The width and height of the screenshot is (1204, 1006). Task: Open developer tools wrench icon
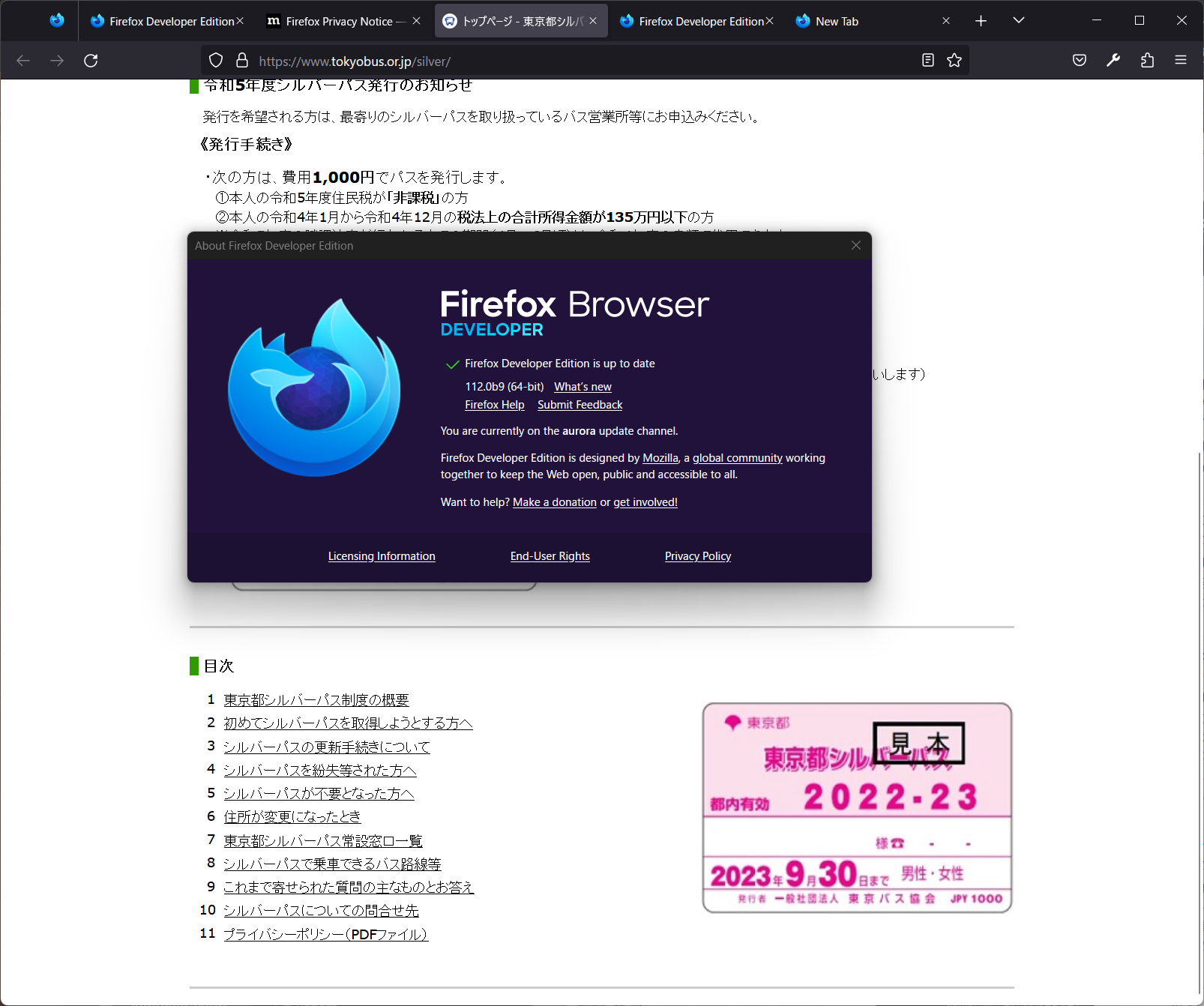click(x=1113, y=61)
